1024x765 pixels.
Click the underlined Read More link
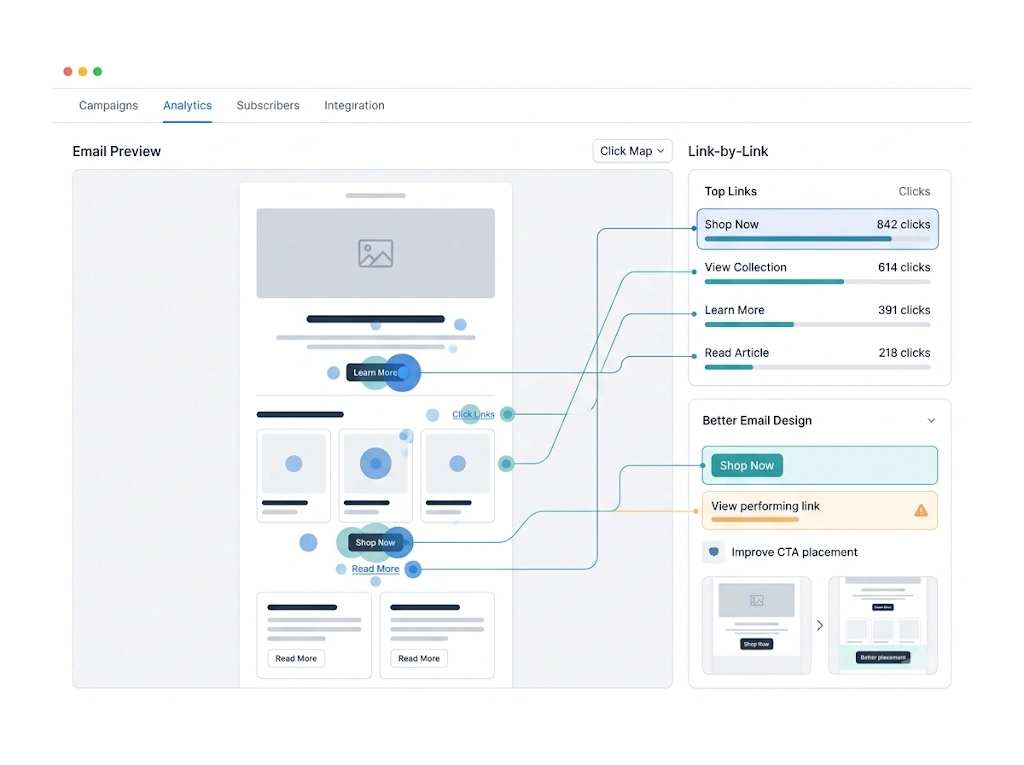pyautogui.click(x=376, y=569)
